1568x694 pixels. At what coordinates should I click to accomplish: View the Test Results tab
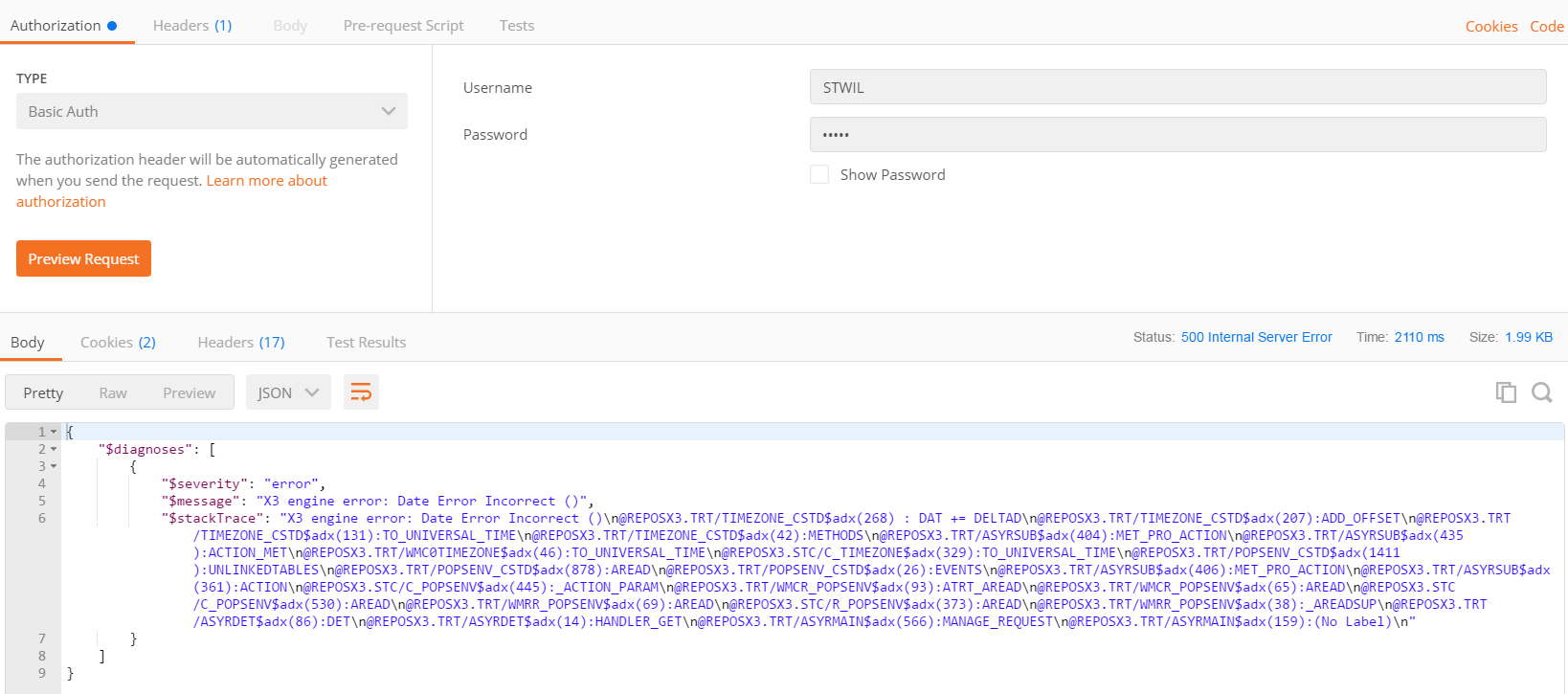(366, 343)
